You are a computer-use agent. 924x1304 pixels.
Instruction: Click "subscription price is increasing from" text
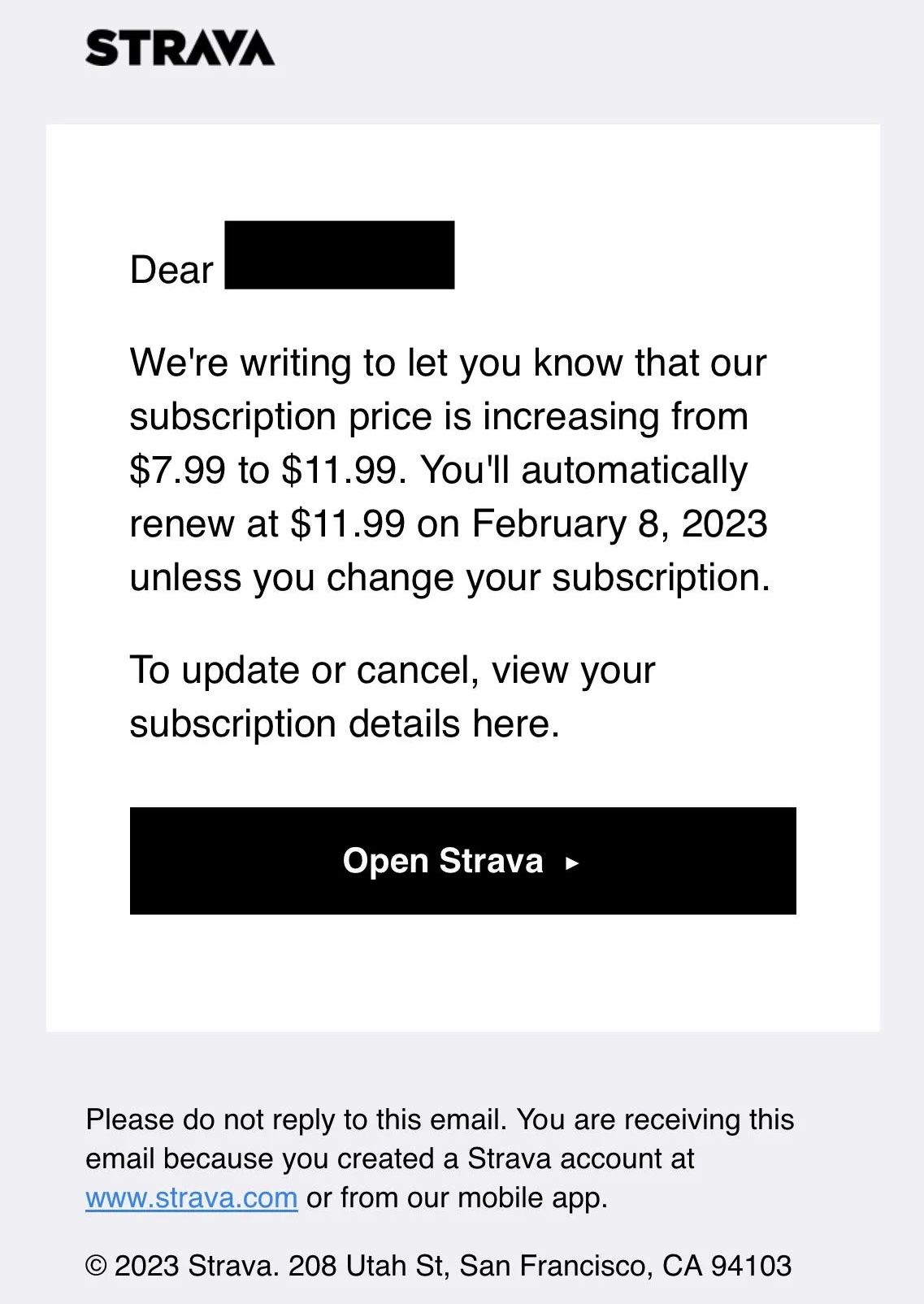coord(439,416)
